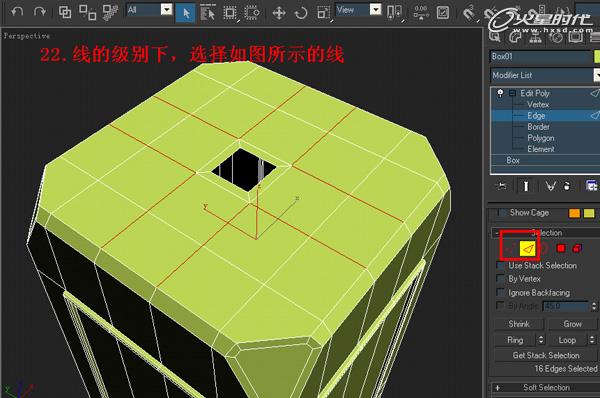Tick the By Vertex checkbox
Screen dimensions: 600x398
(x=500, y=278)
